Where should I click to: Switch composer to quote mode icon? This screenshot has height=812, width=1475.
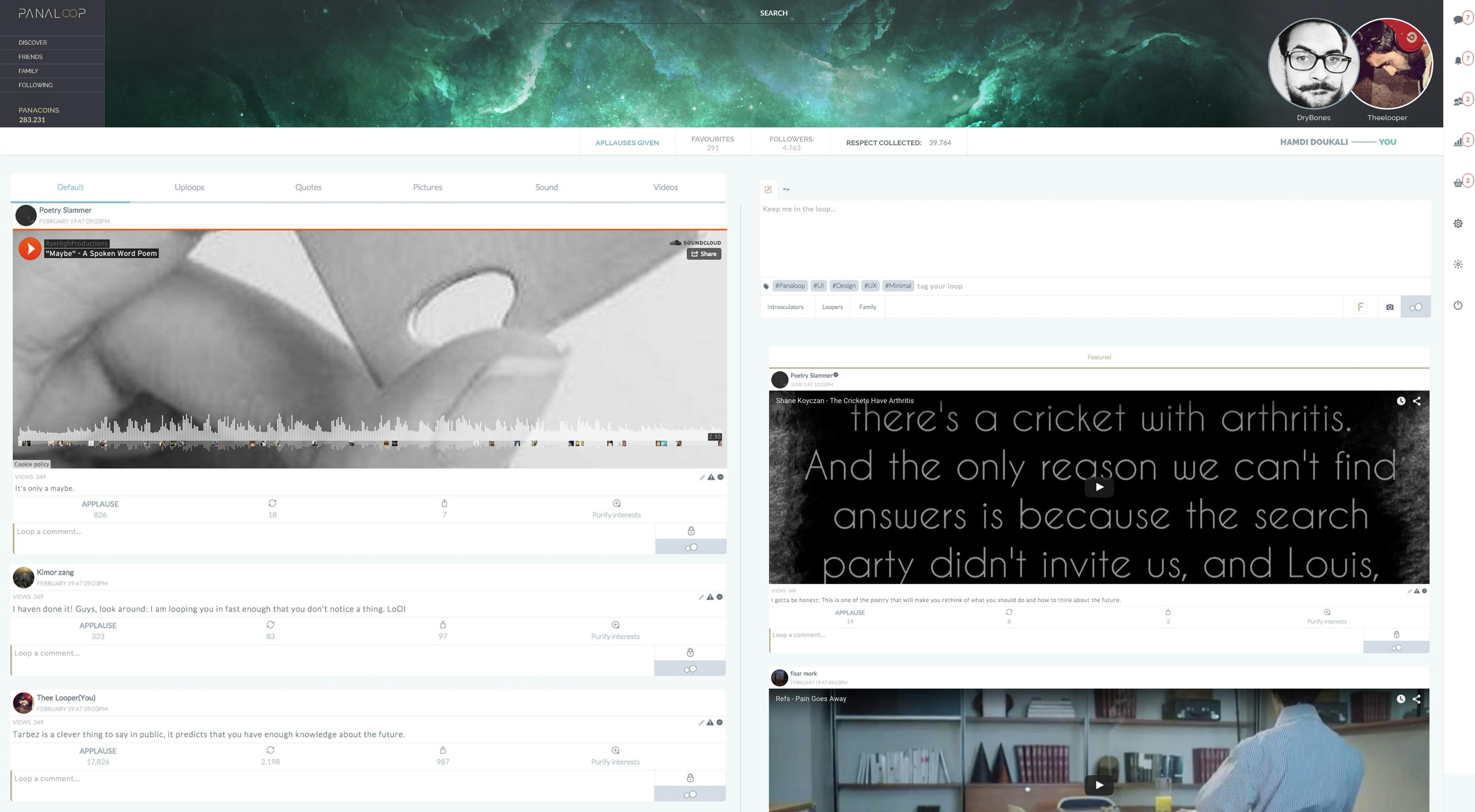786,189
